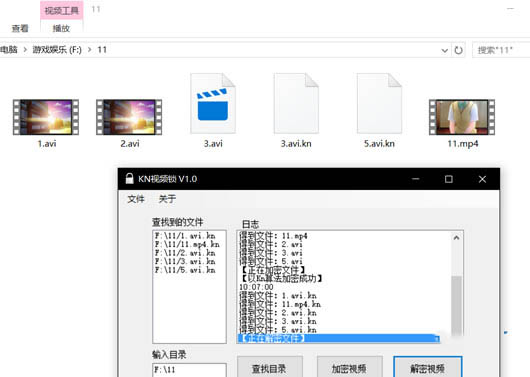
Task: Expand chevron after 电脑 breadcrumb
Action: pyautogui.click(x=25, y=50)
